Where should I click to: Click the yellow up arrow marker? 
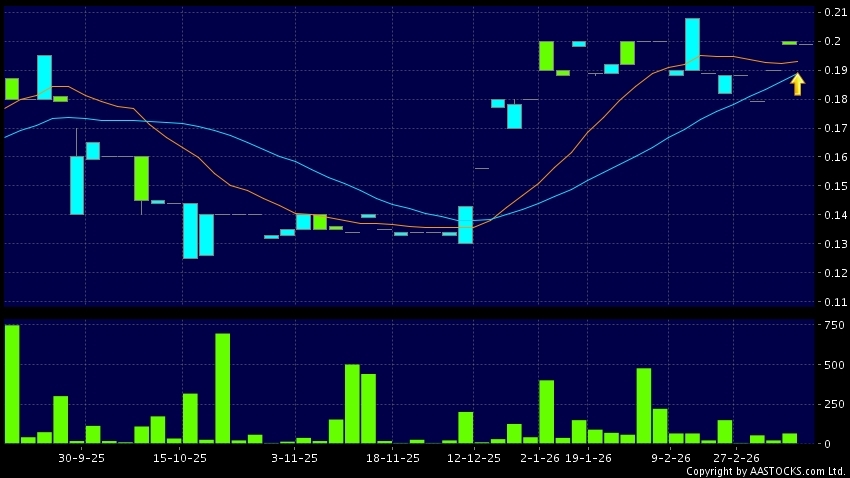click(797, 84)
